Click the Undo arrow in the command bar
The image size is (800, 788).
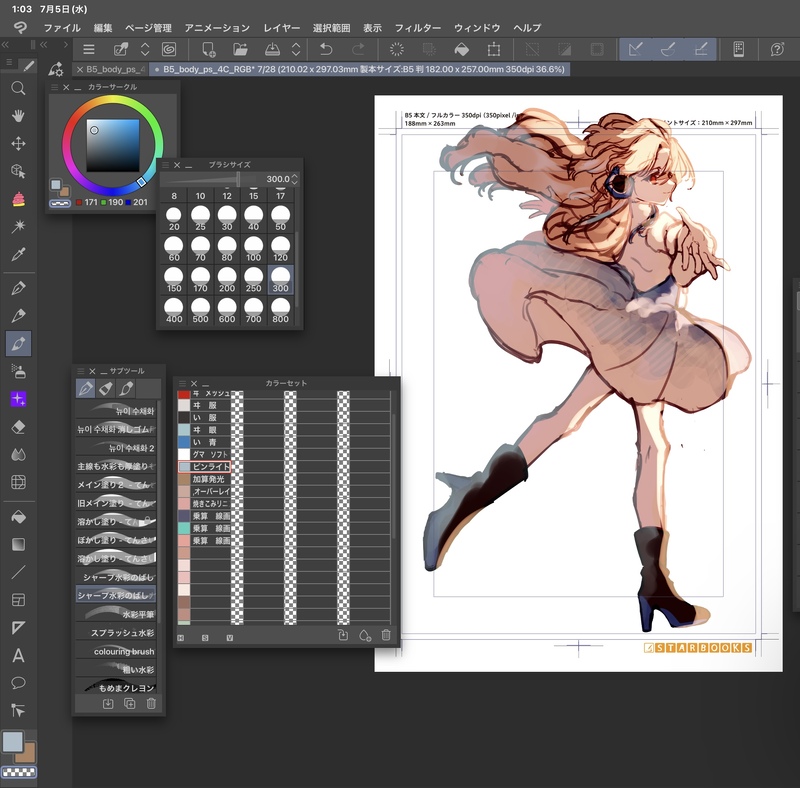click(x=326, y=49)
